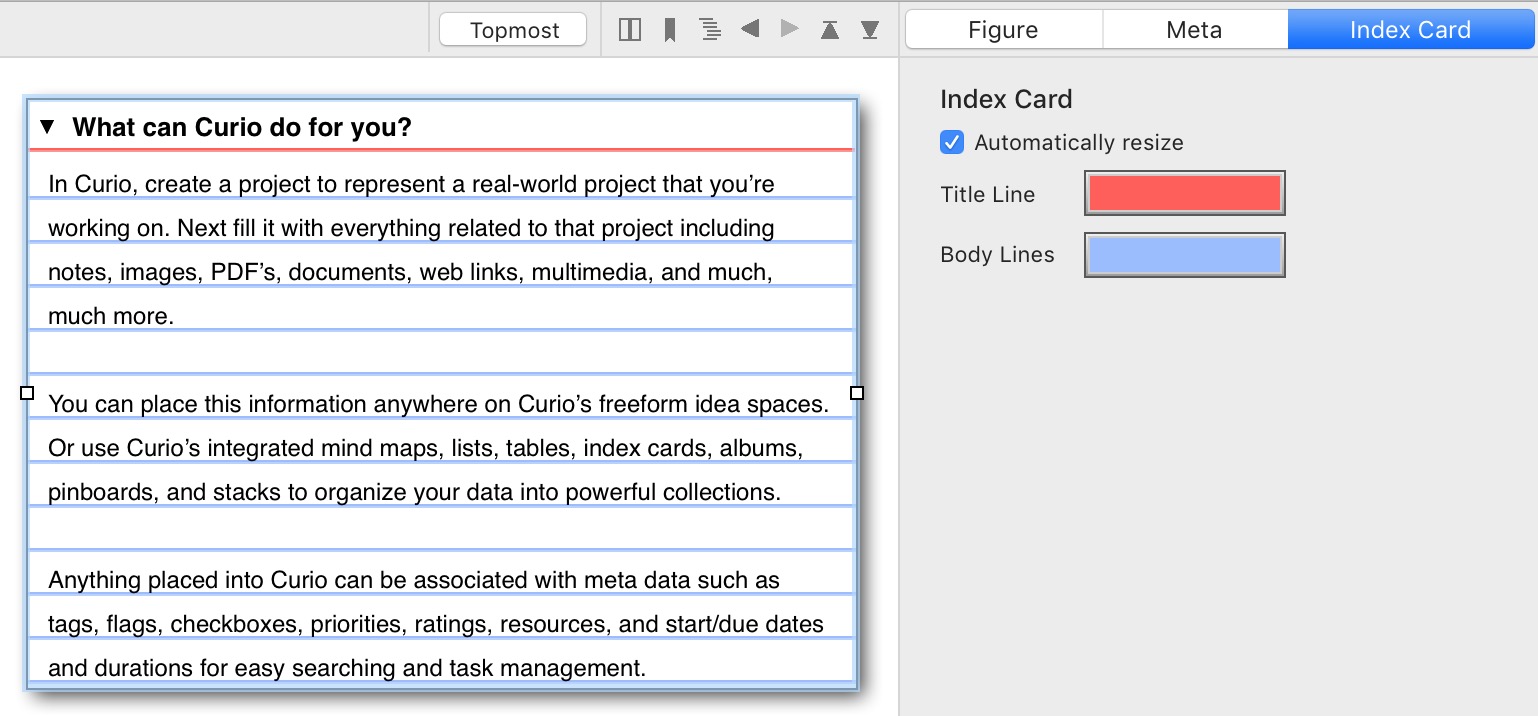Click the line starting "notes, images, PDF's"
This screenshot has height=716, width=1538.
point(410,272)
